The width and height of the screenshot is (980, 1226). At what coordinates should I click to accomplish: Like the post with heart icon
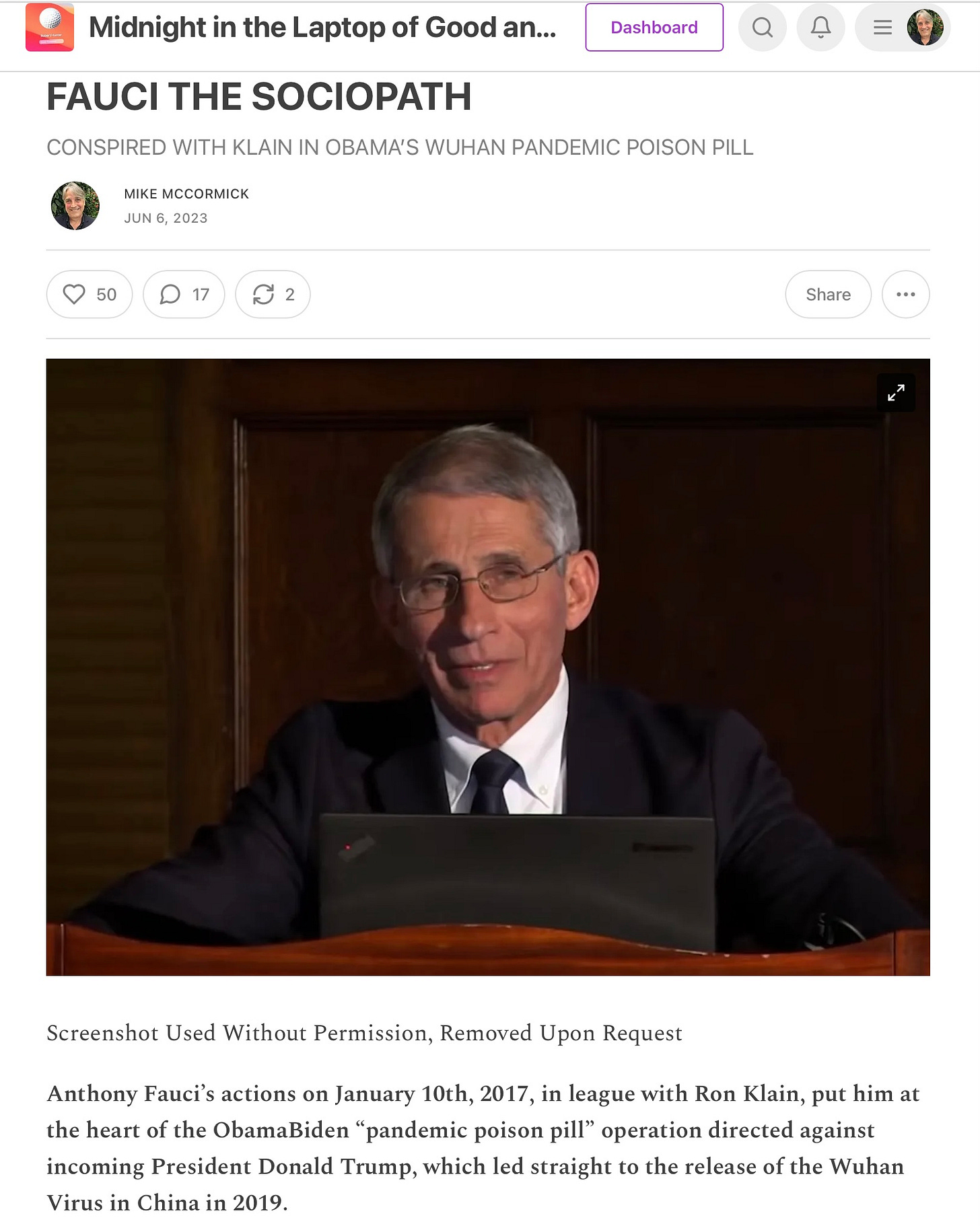[x=74, y=294]
